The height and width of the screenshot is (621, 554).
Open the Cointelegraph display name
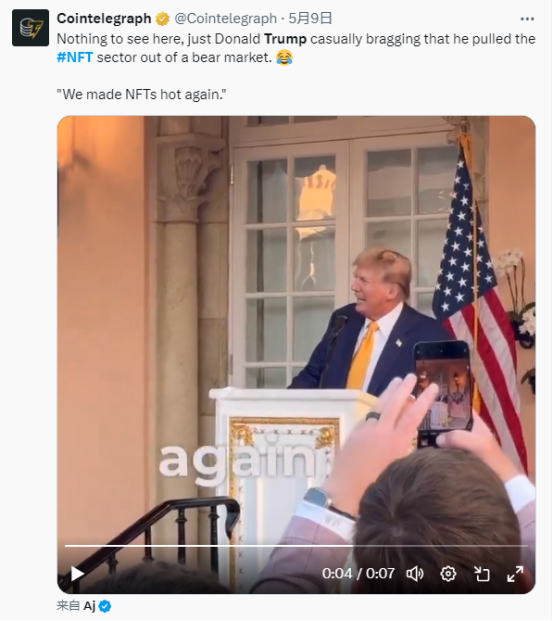click(104, 18)
